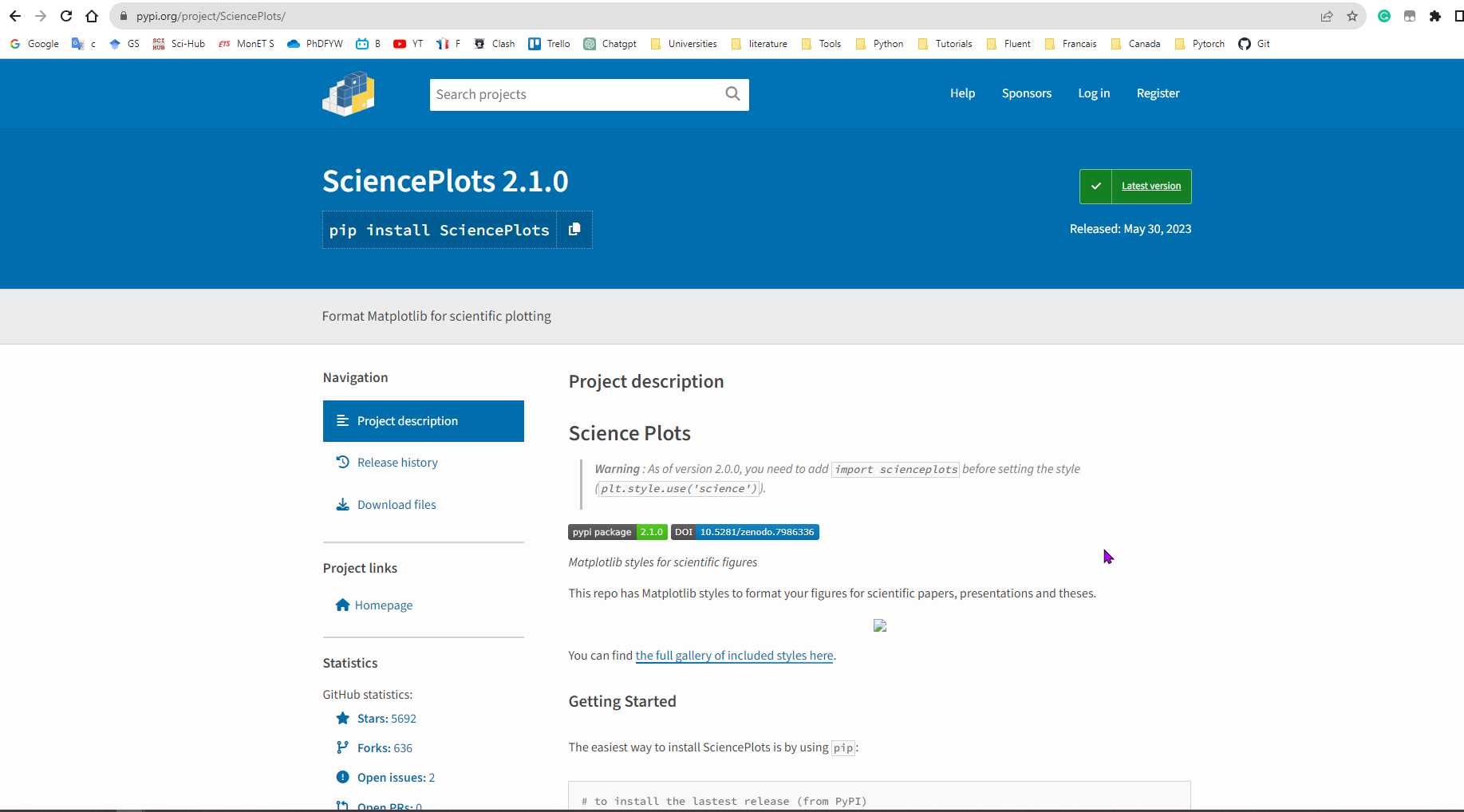Click the DOI zenodo badge
The image size is (1464, 812).
pyautogui.click(x=745, y=532)
